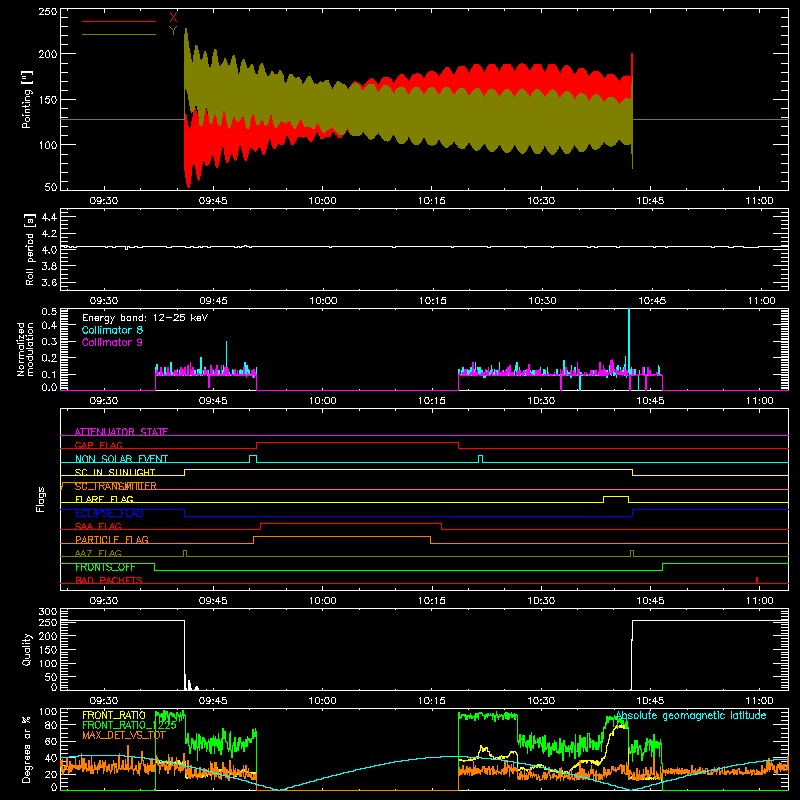Click the ECLIPSE_FLAG label
800x800 pixels.
click(x=109, y=513)
